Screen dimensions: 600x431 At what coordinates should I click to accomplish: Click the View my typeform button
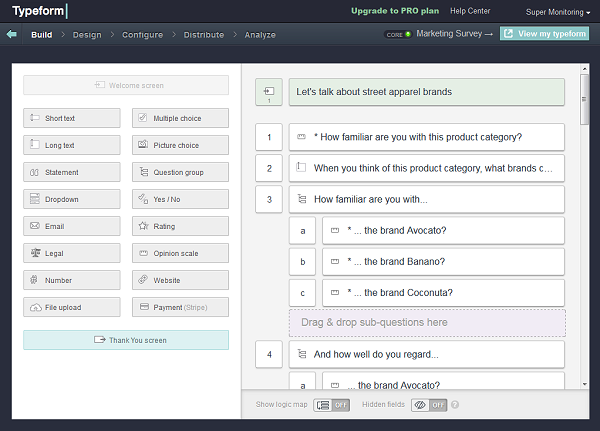tap(545, 34)
